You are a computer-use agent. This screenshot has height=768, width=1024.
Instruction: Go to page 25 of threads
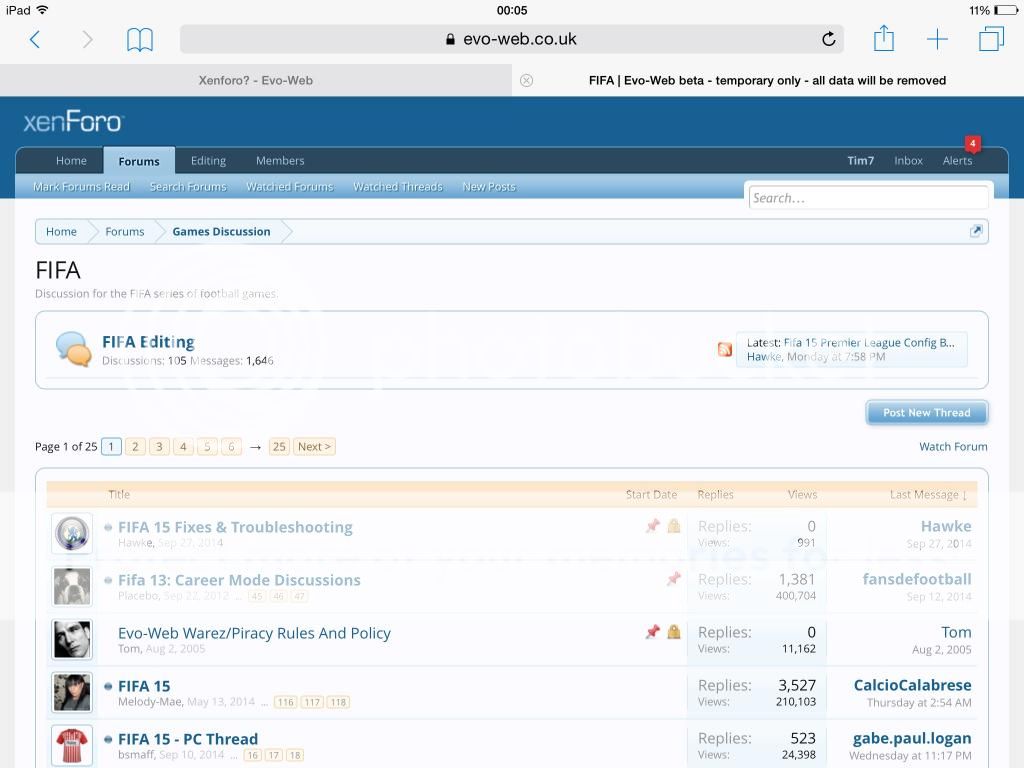pos(279,447)
